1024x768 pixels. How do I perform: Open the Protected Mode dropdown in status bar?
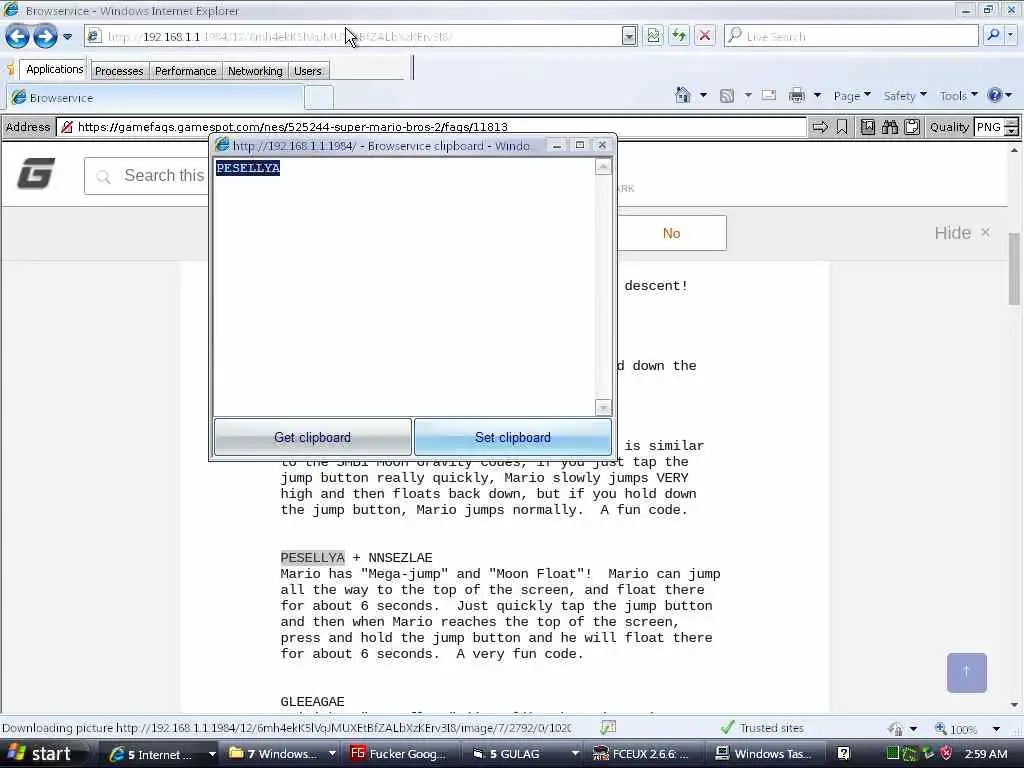point(913,729)
